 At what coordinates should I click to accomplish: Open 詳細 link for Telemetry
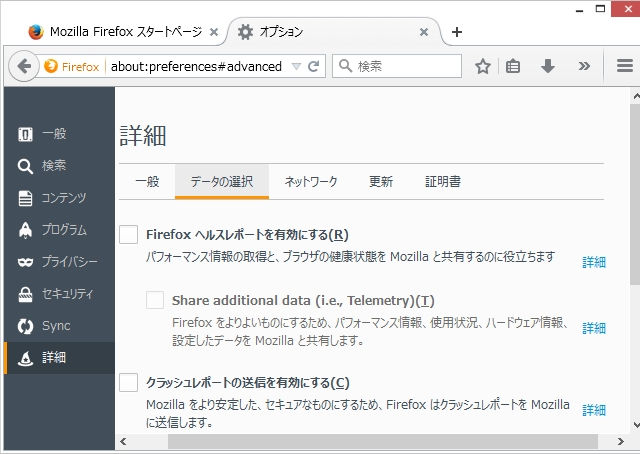click(x=594, y=328)
